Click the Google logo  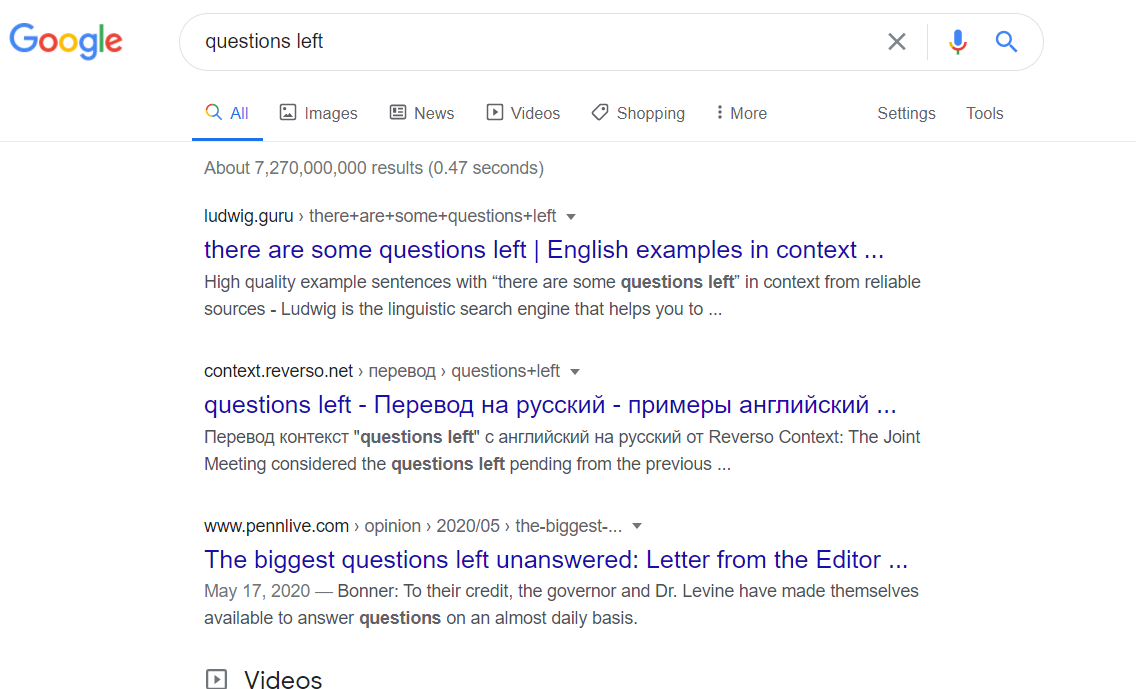(66, 41)
